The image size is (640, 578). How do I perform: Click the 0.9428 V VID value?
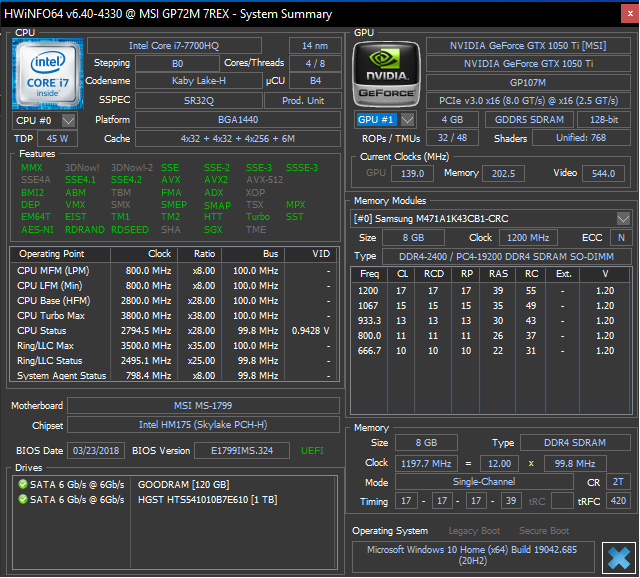tap(310, 331)
